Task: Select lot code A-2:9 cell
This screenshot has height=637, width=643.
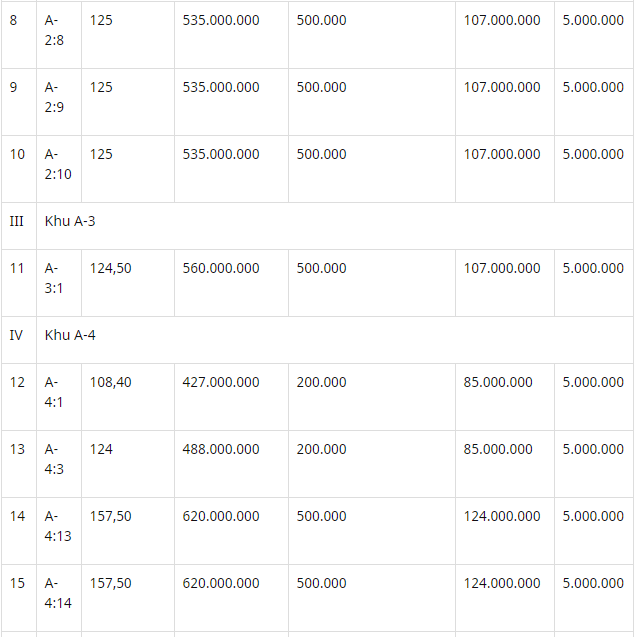Action: [x=59, y=102]
